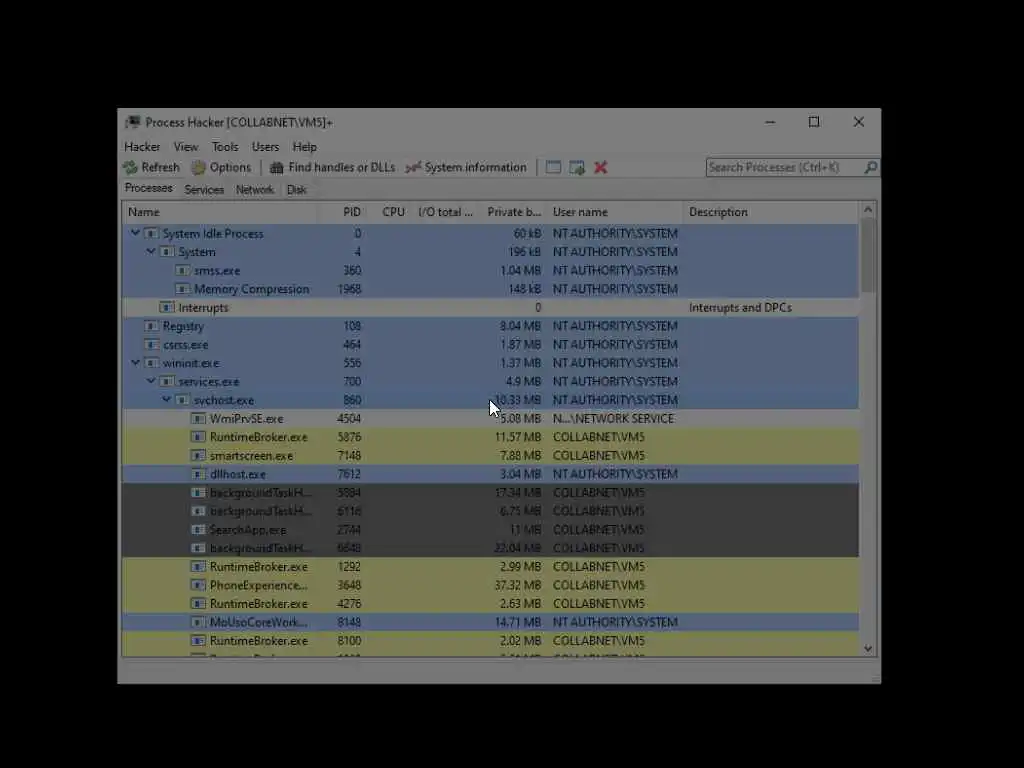Screen dimensions: 1024x768
Task: Open Find handles or DLLs
Action: [332, 168]
